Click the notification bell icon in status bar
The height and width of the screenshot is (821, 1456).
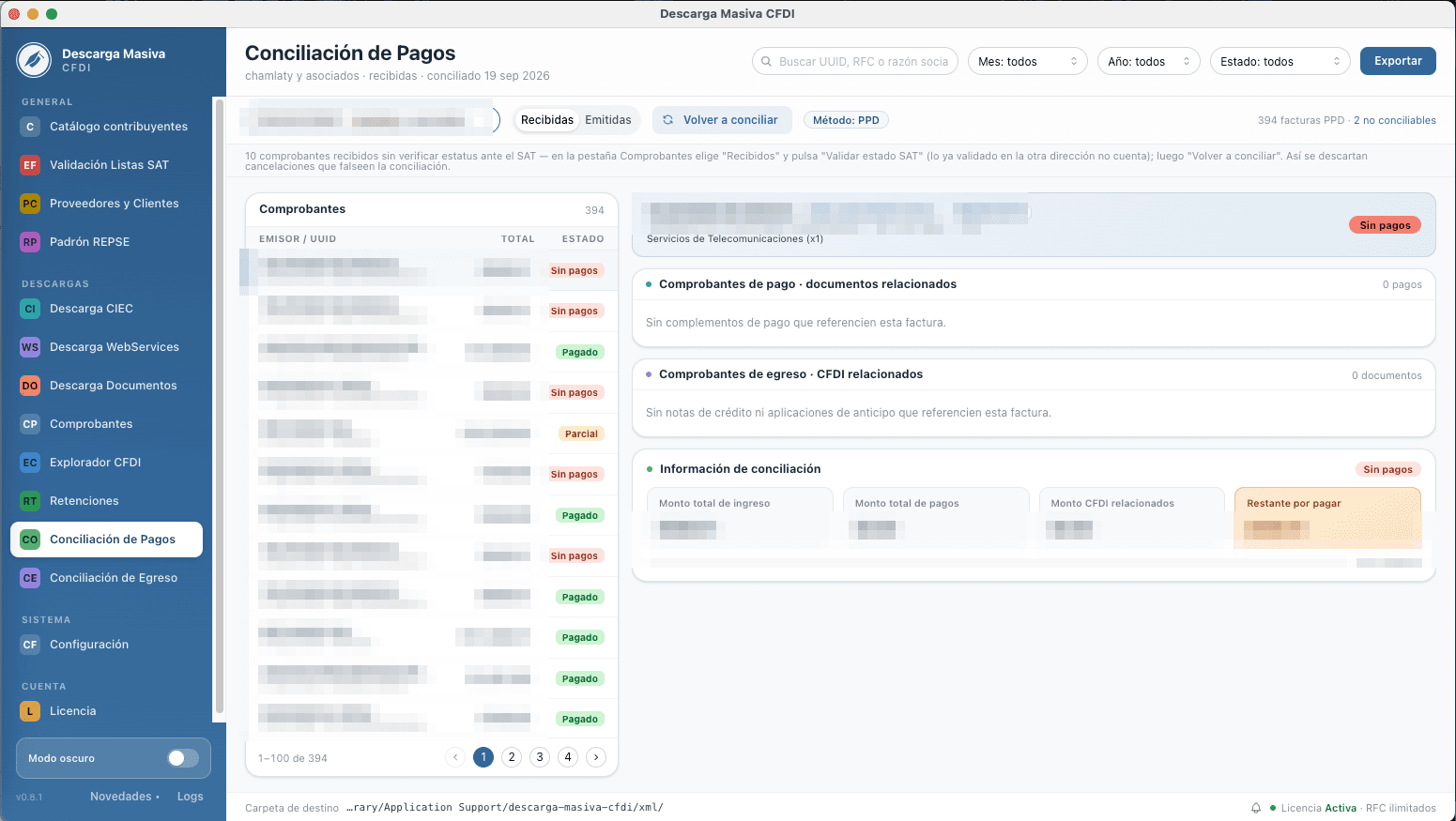tap(1256, 808)
